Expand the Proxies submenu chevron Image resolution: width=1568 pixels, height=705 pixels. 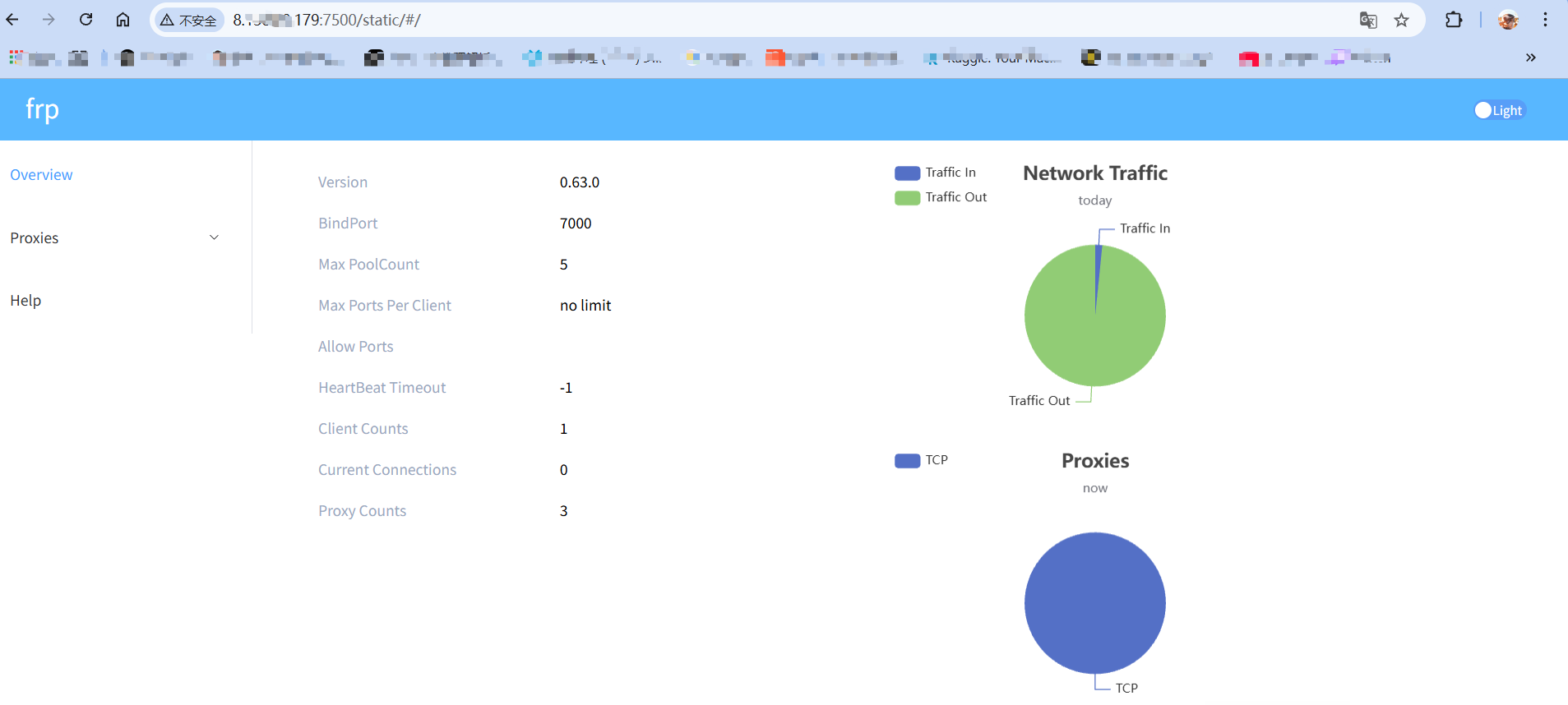(214, 237)
